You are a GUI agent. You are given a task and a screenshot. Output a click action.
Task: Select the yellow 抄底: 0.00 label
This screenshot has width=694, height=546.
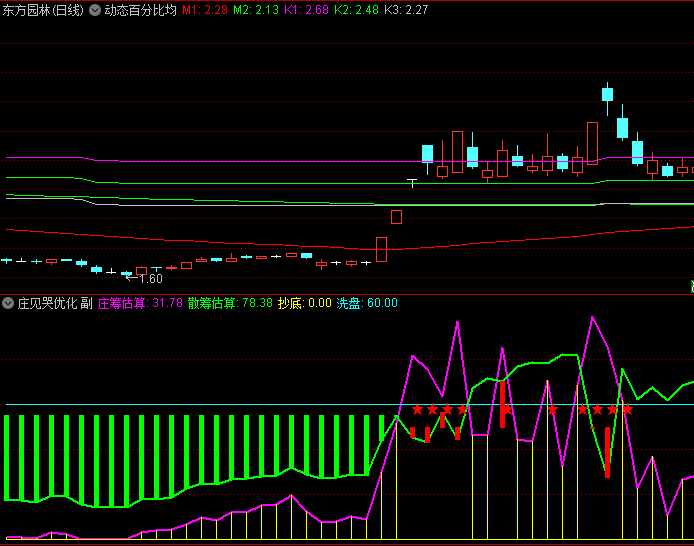click(304, 303)
